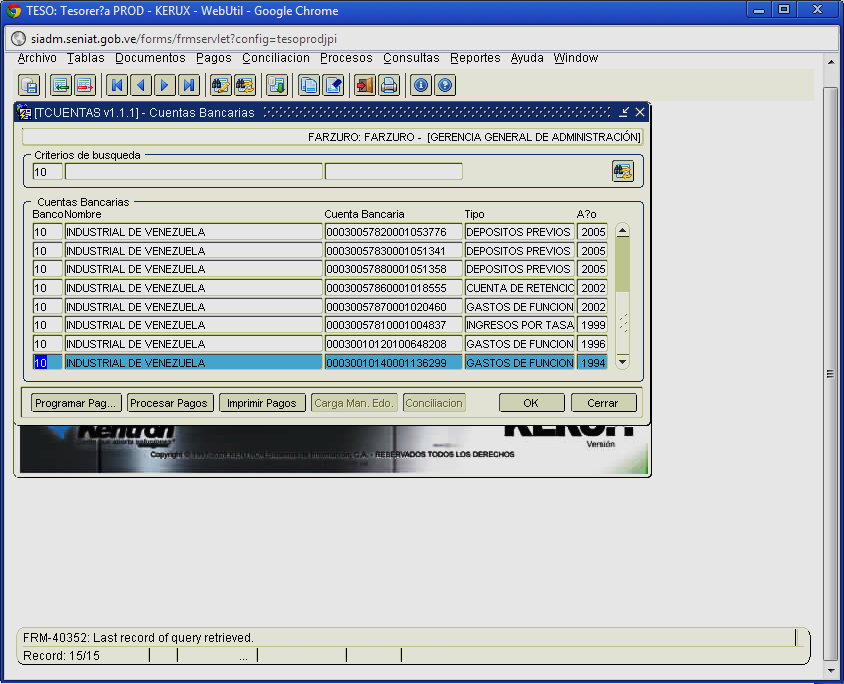Open the Documentos menu
The image size is (844, 684).
pos(150,58)
